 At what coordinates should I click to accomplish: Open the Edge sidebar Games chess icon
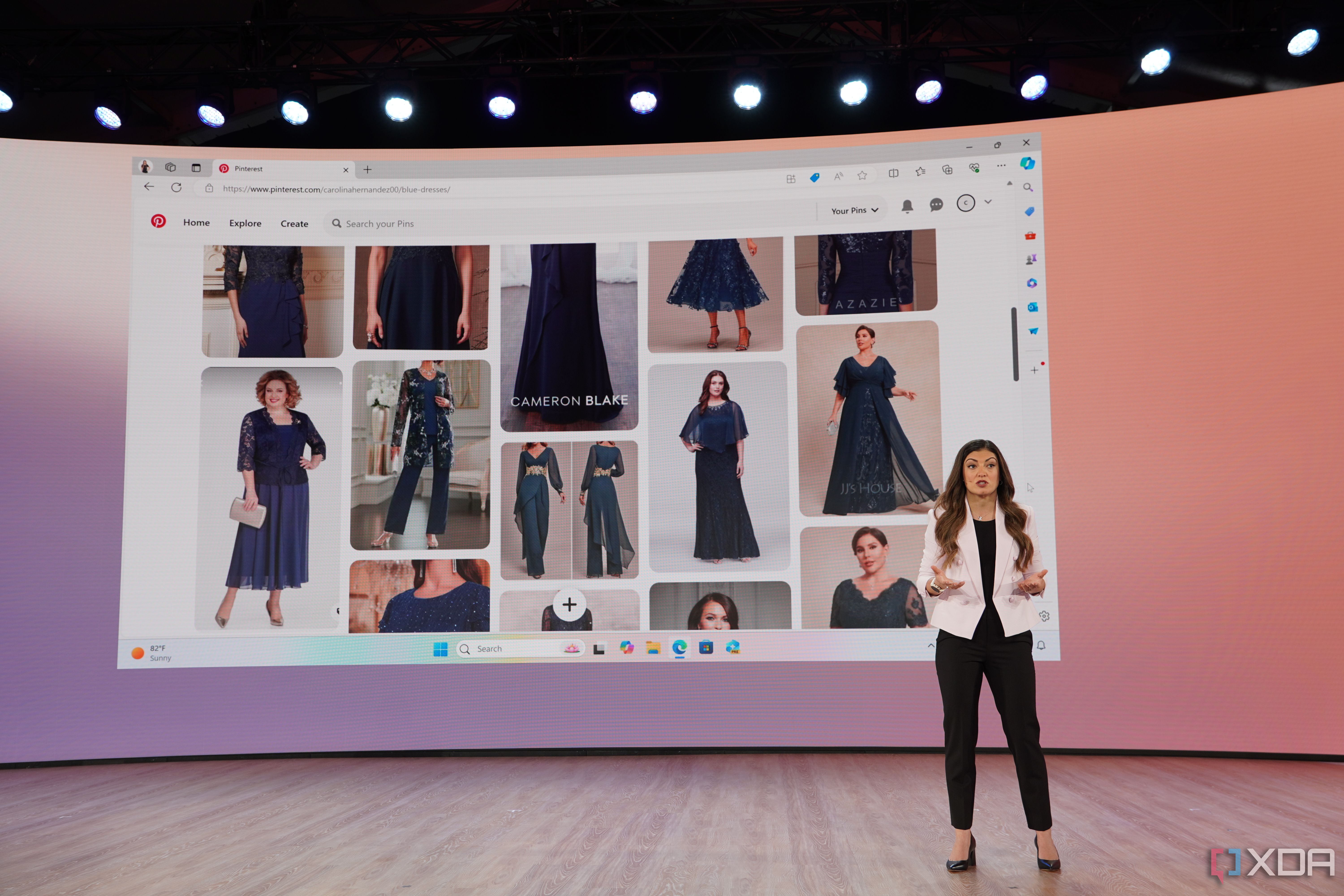tap(1031, 259)
